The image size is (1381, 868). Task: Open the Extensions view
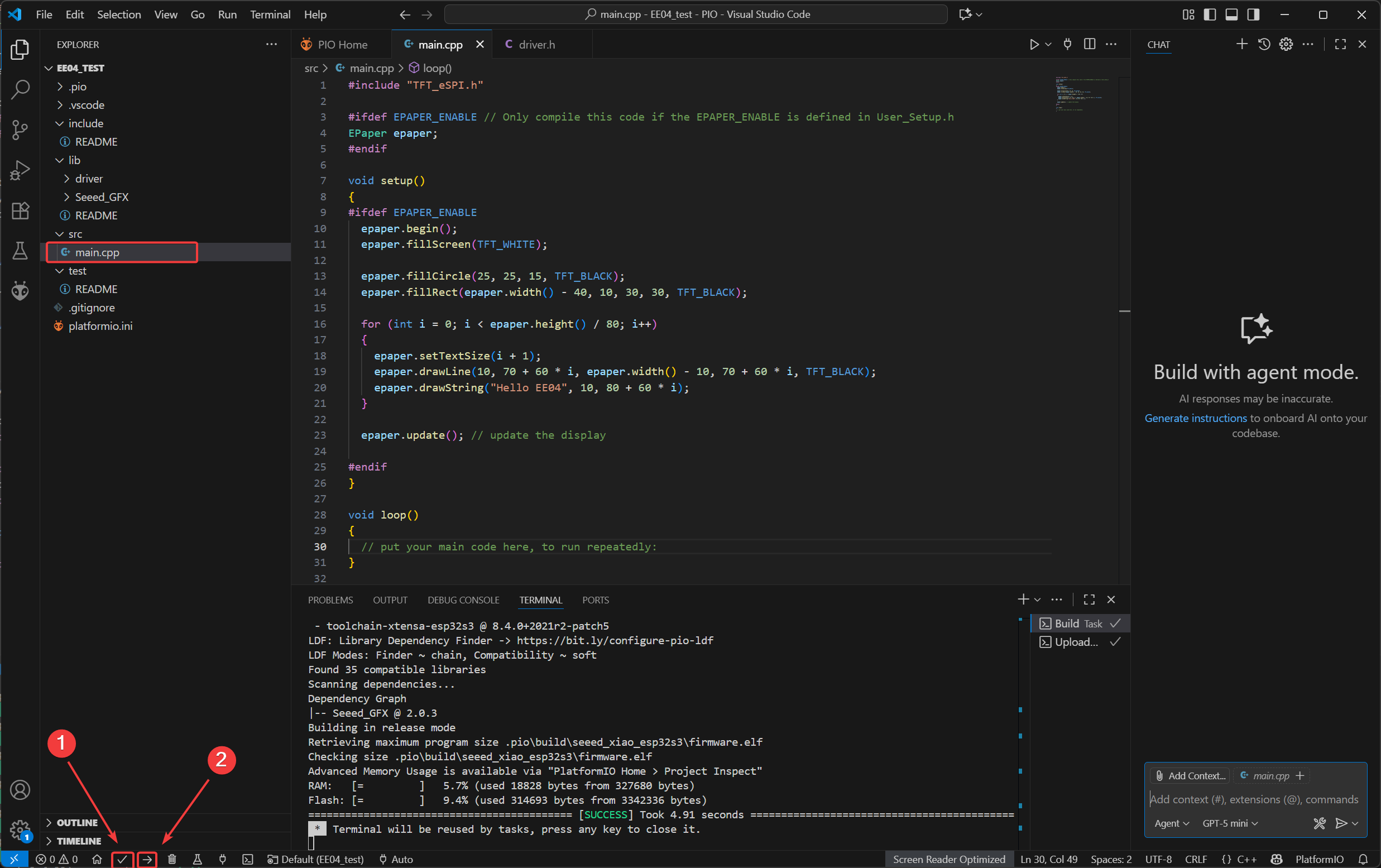(x=20, y=210)
